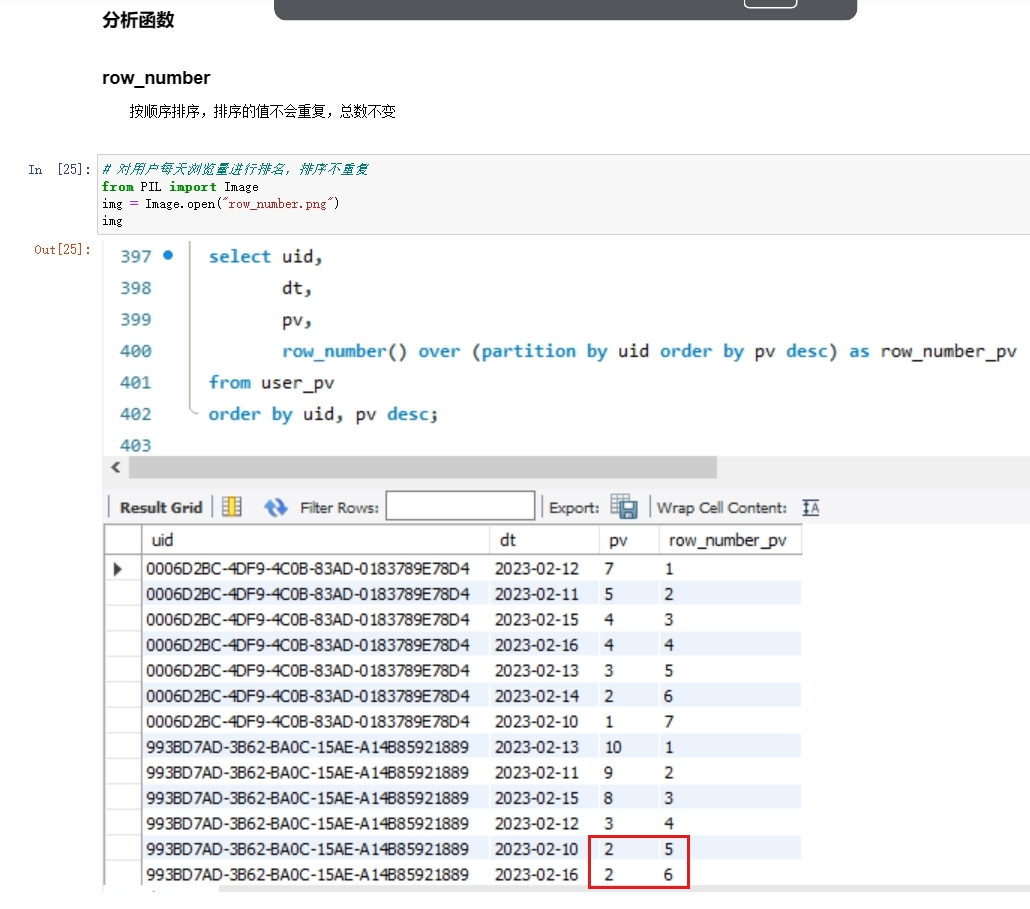The image size is (1030, 909).
Task: Click the In [25] cell prompt
Action: pyautogui.click(x=59, y=169)
